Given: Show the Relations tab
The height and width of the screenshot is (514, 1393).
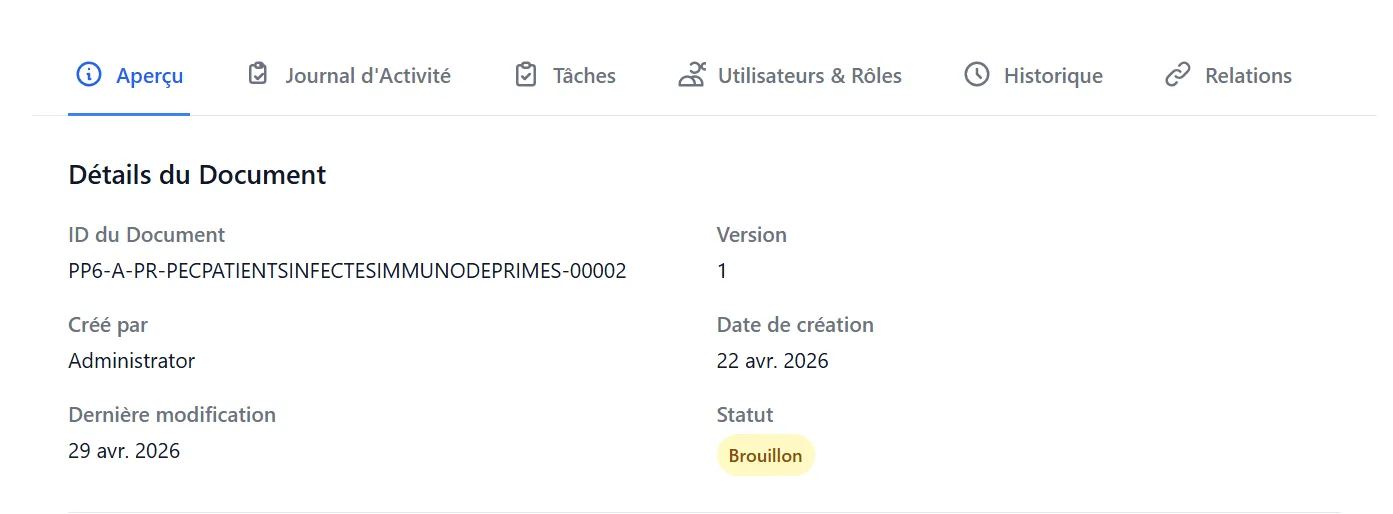Looking at the screenshot, I should (1228, 76).
